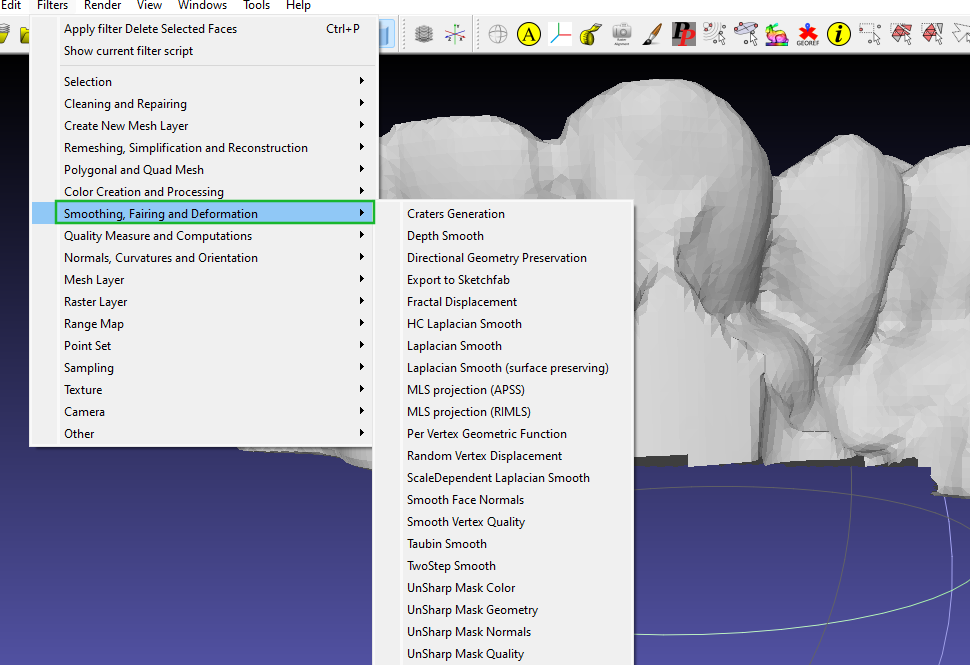The height and width of the screenshot is (665, 970).
Task: Open the Raster Alignment tool
Action: [621, 33]
